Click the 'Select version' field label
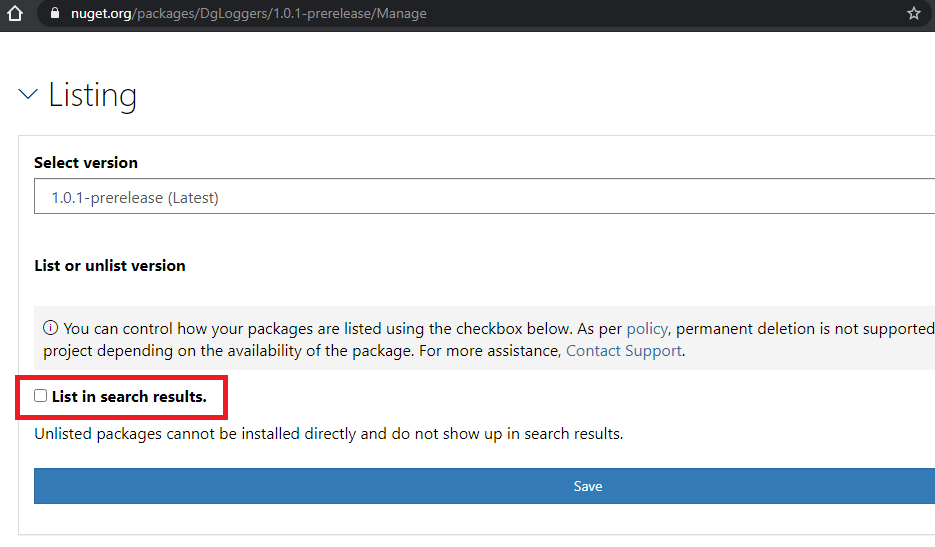The image size is (935, 547). click(x=86, y=162)
